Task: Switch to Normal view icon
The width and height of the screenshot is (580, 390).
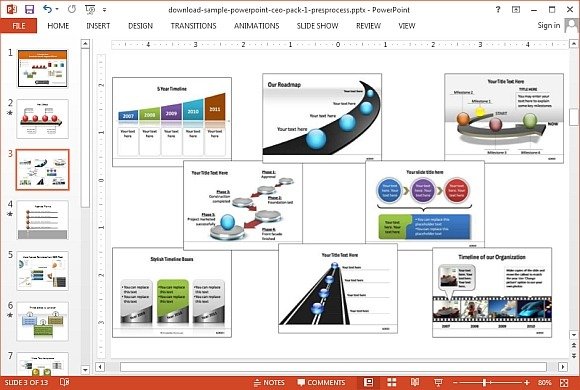Action: 368,382
